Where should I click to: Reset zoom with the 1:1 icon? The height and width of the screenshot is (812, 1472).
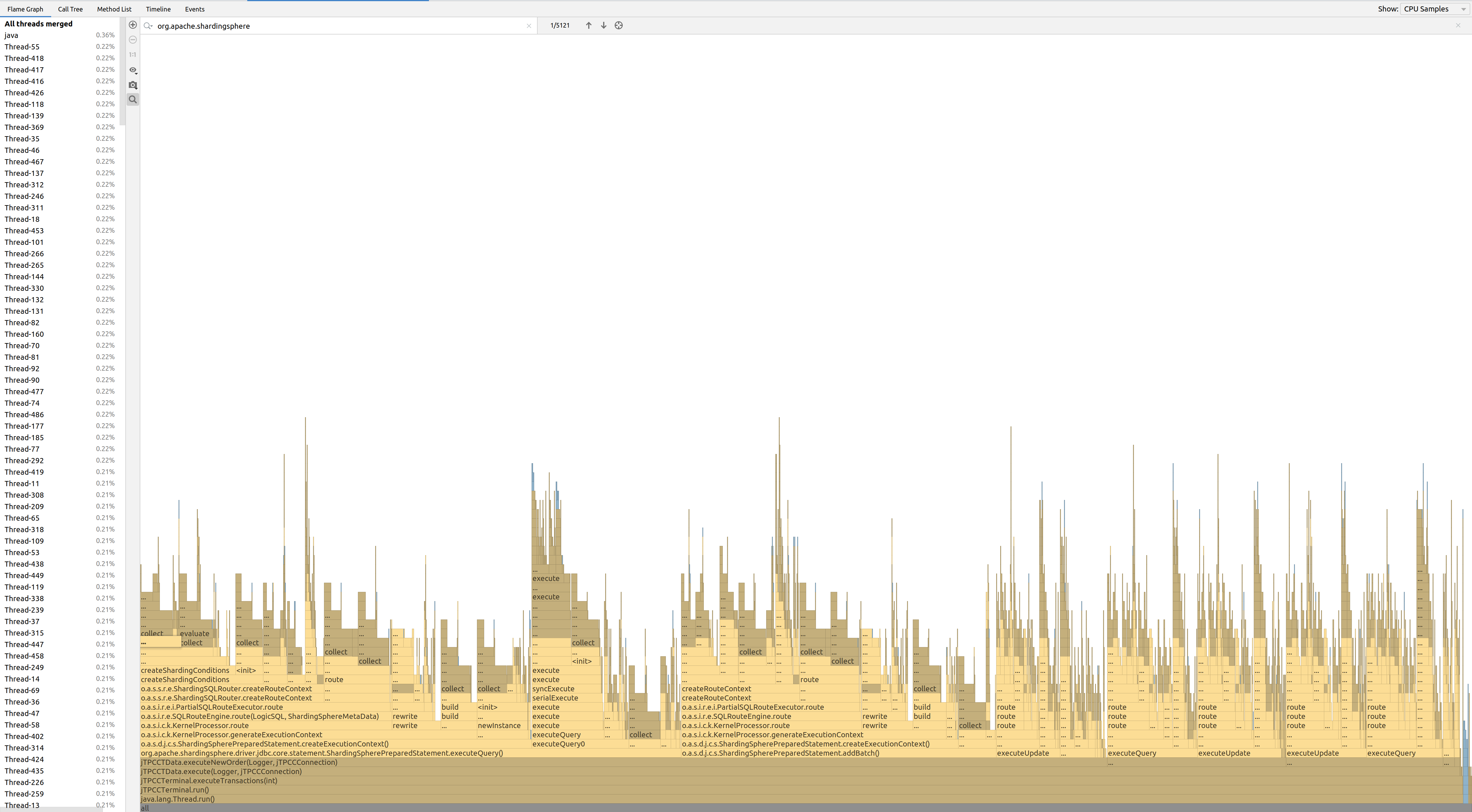(x=133, y=55)
